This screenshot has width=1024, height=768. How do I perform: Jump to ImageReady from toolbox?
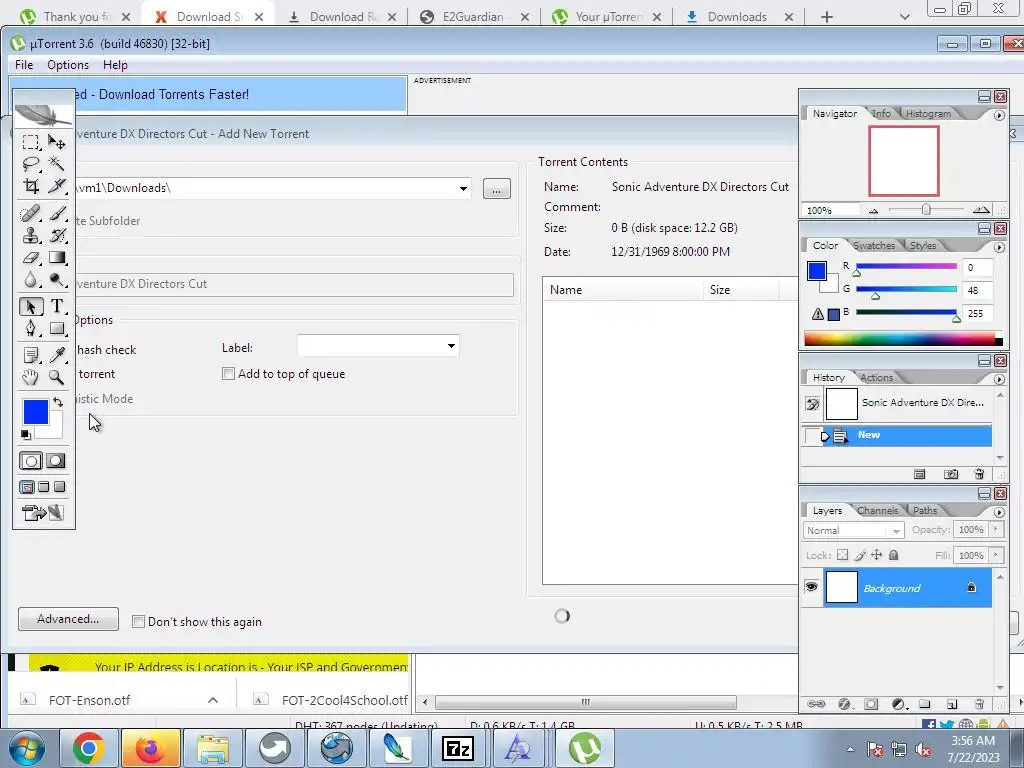click(43, 513)
